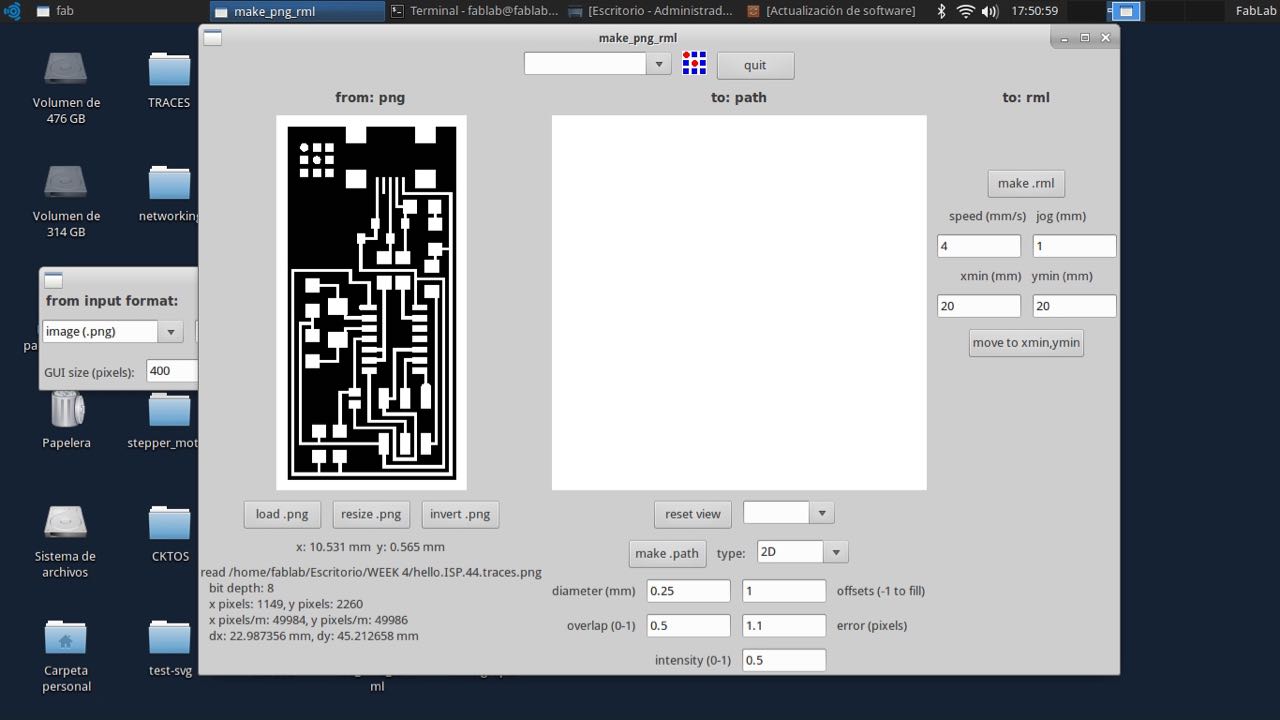The width and height of the screenshot is (1280, 720).
Task: Open the make_png_rml window menu icon
Action: 212,38
